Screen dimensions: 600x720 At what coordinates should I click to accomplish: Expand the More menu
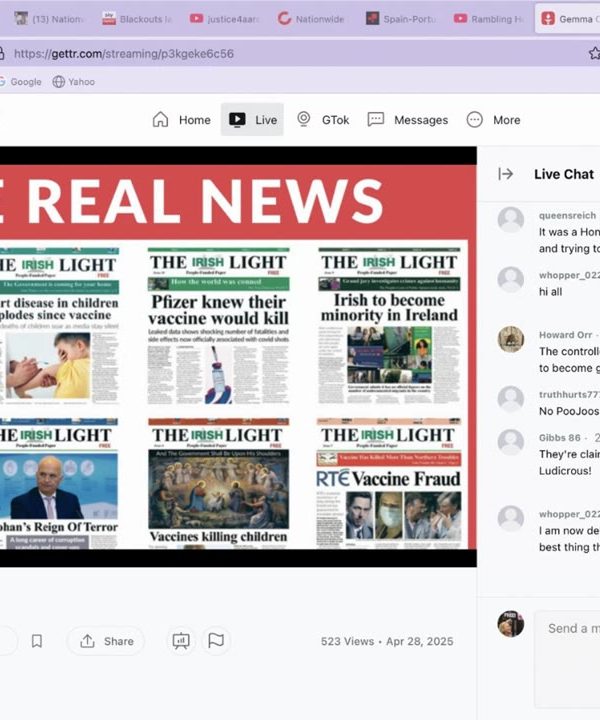pyautogui.click(x=493, y=120)
